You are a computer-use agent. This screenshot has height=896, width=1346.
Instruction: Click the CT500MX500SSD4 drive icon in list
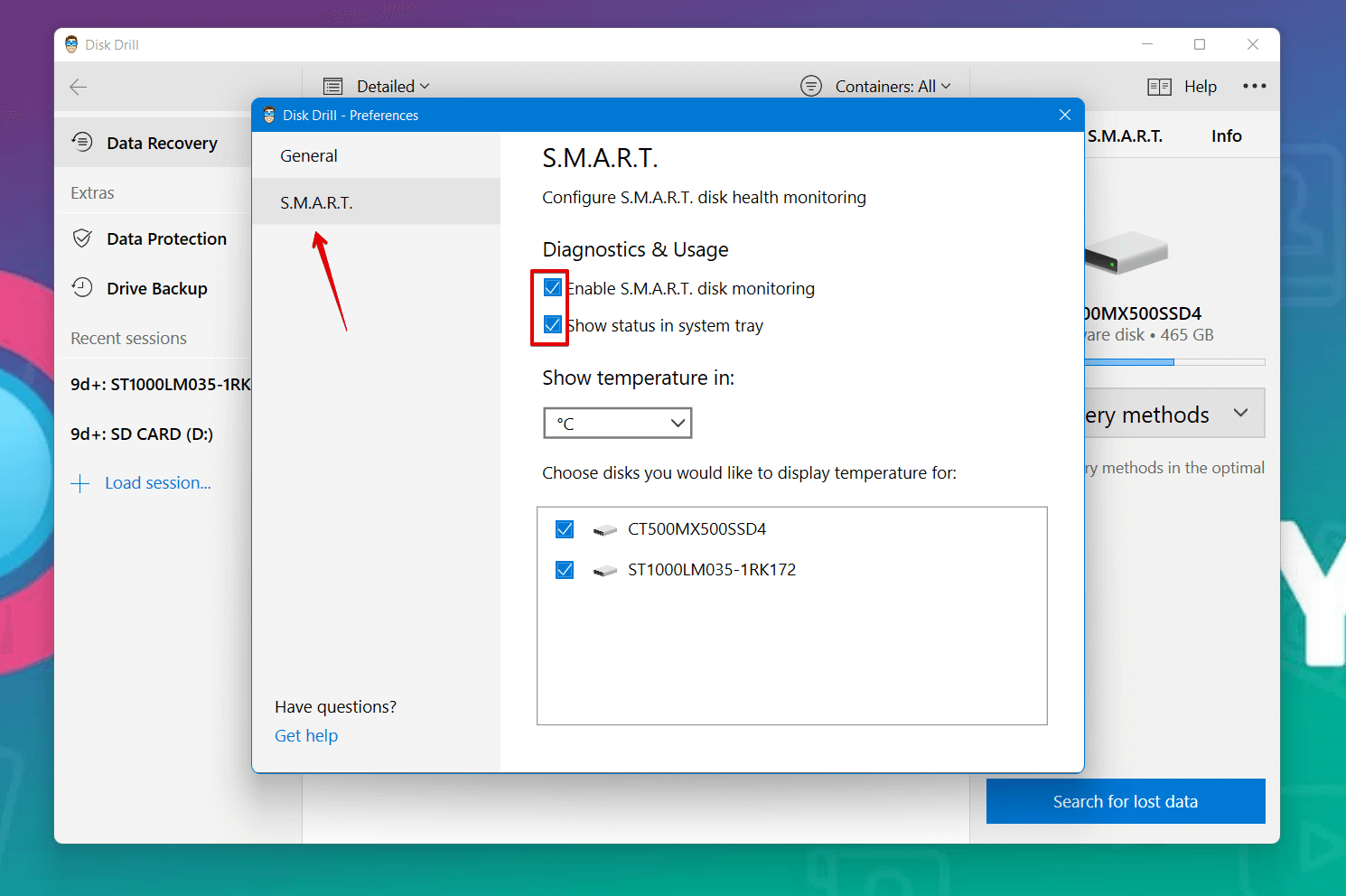(x=605, y=530)
